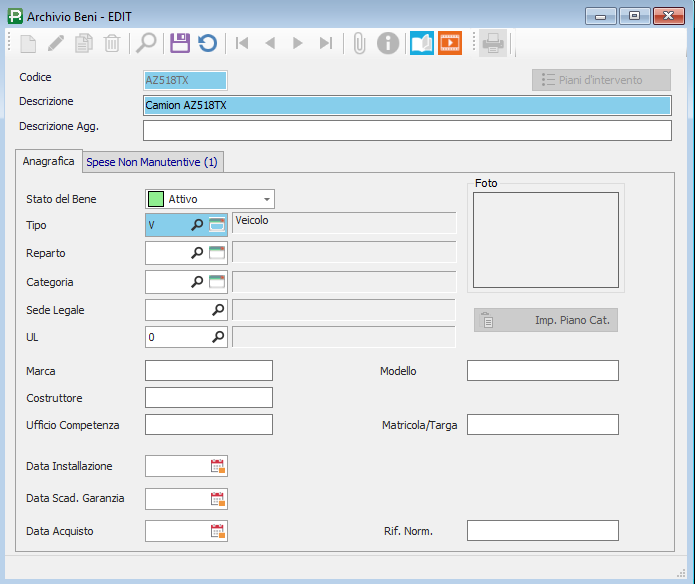The image size is (695, 584).
Task: Click the Piani d'intervento button
Action: [601, 80]
